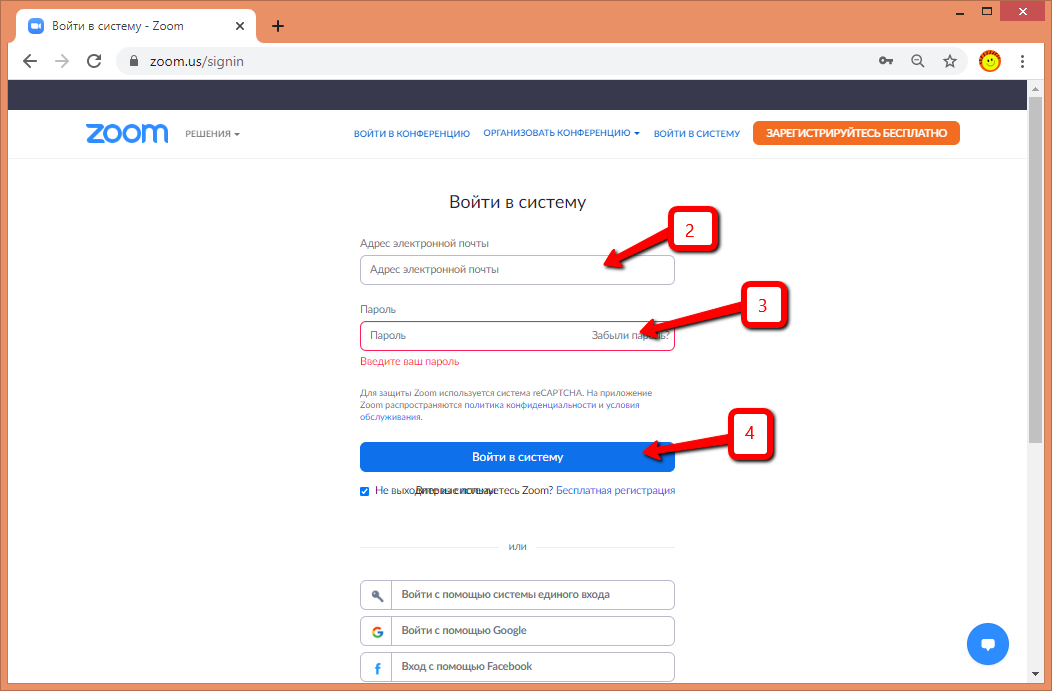Click ЗАРЕГИСТРИРУЙТЕСЬ БЕСПЛАТНО button
This screenshot has height=691, width=1052.
click(x=856, y=133)
